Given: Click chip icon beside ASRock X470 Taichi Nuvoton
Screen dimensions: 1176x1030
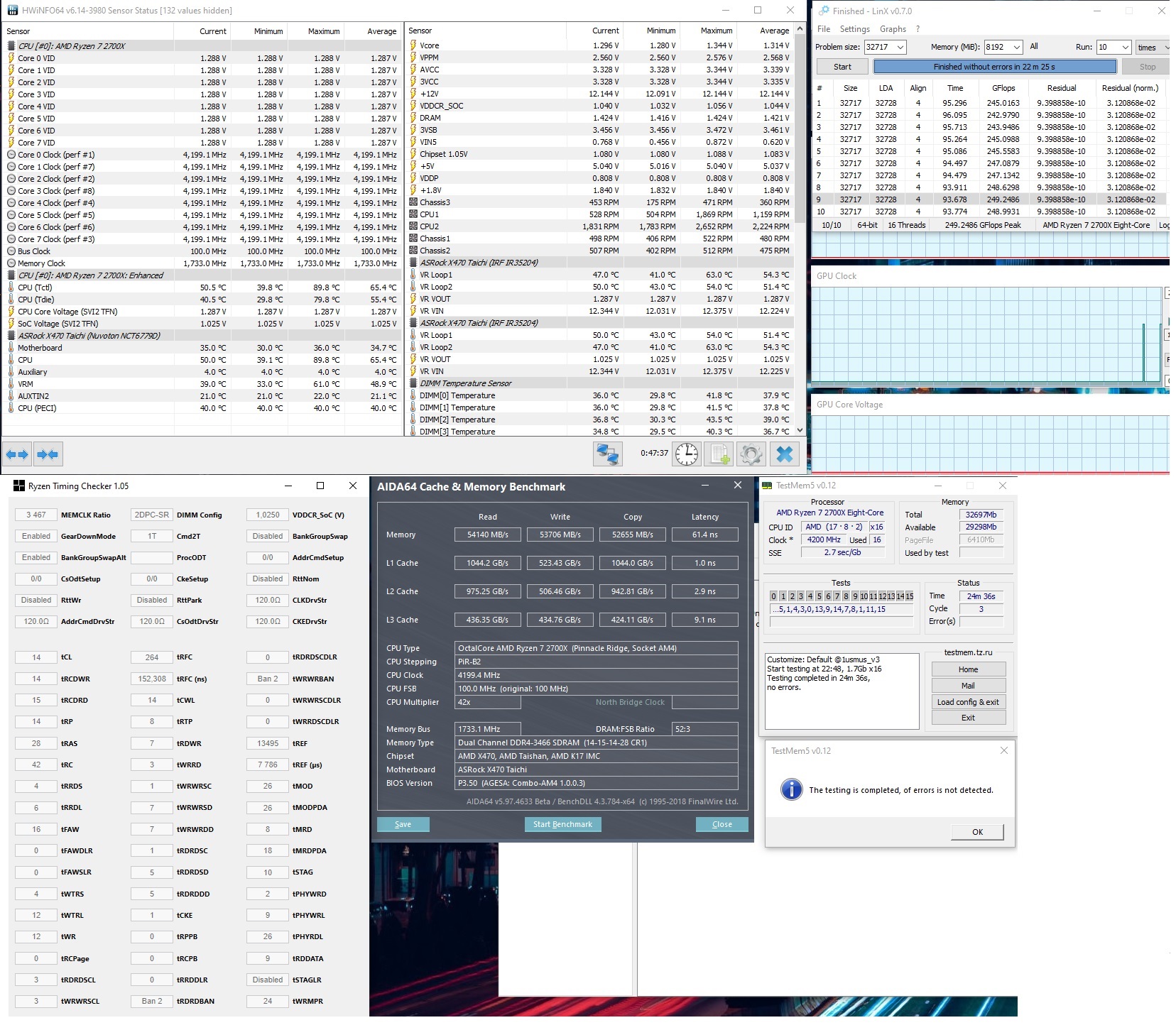Looking at the screenshot, I should tap(11, 336).
